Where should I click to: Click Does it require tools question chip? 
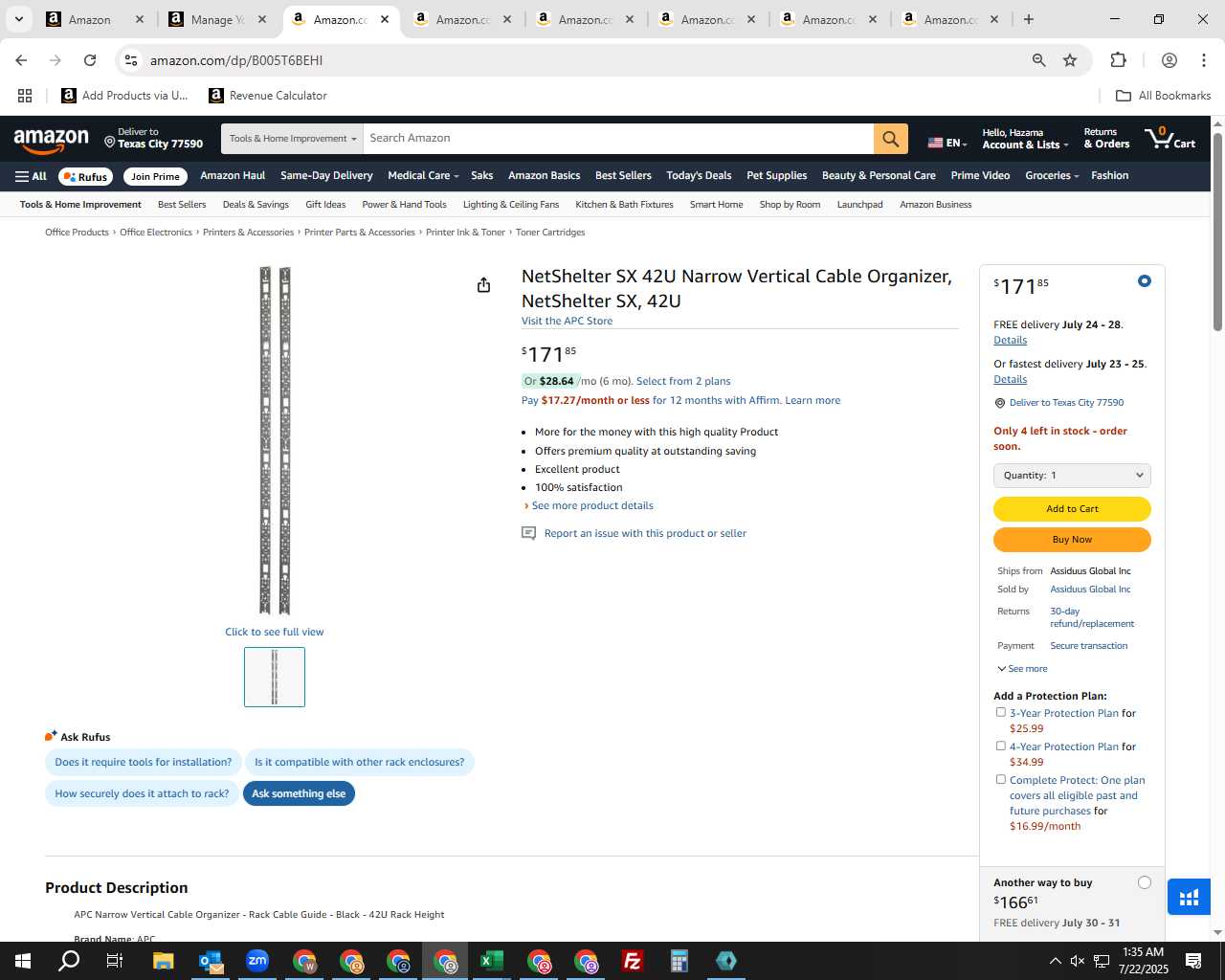click(144, 763)
